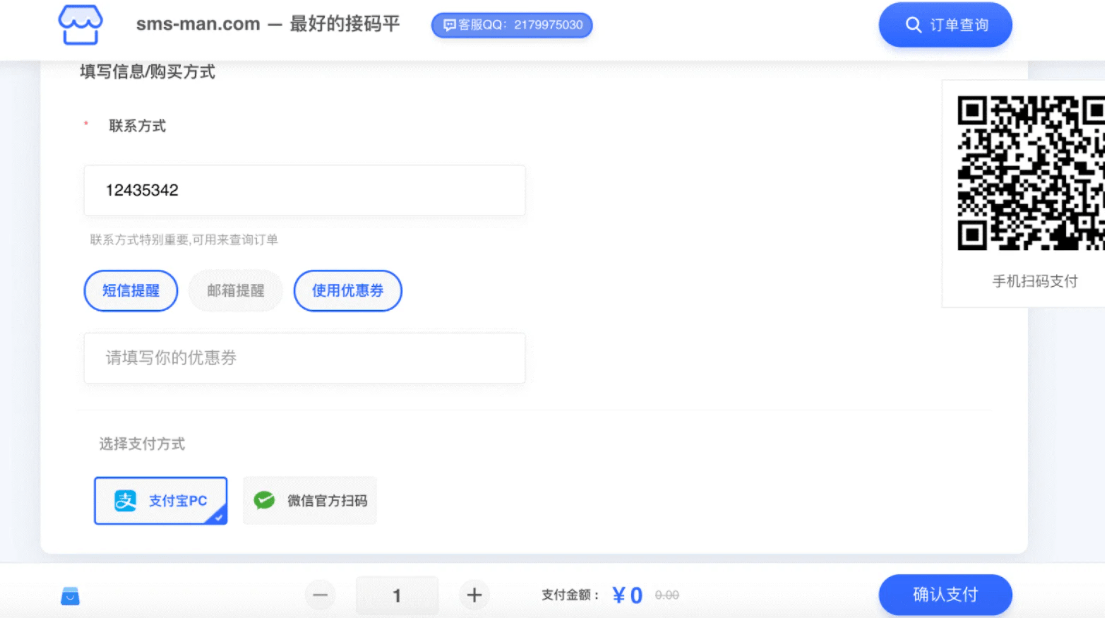The width and height of the screenshot is (1105, 618).
Task: Click the 填写信息/购买方式 section heading
Action: [147, 72]
